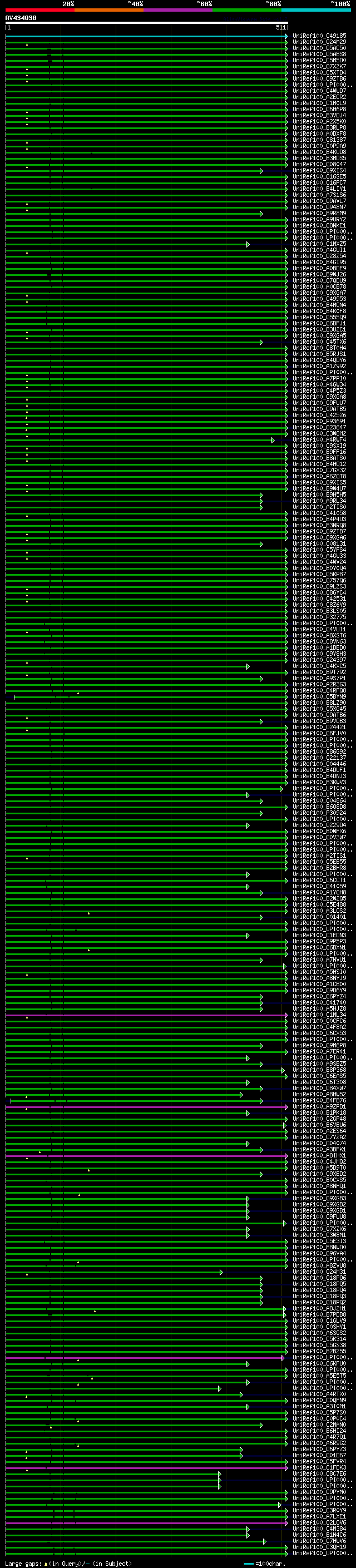Open hit UniRef100_Q7XZK7
Image resolution: width=356 pixels, height=1568 pixels.
pos(319,66)
